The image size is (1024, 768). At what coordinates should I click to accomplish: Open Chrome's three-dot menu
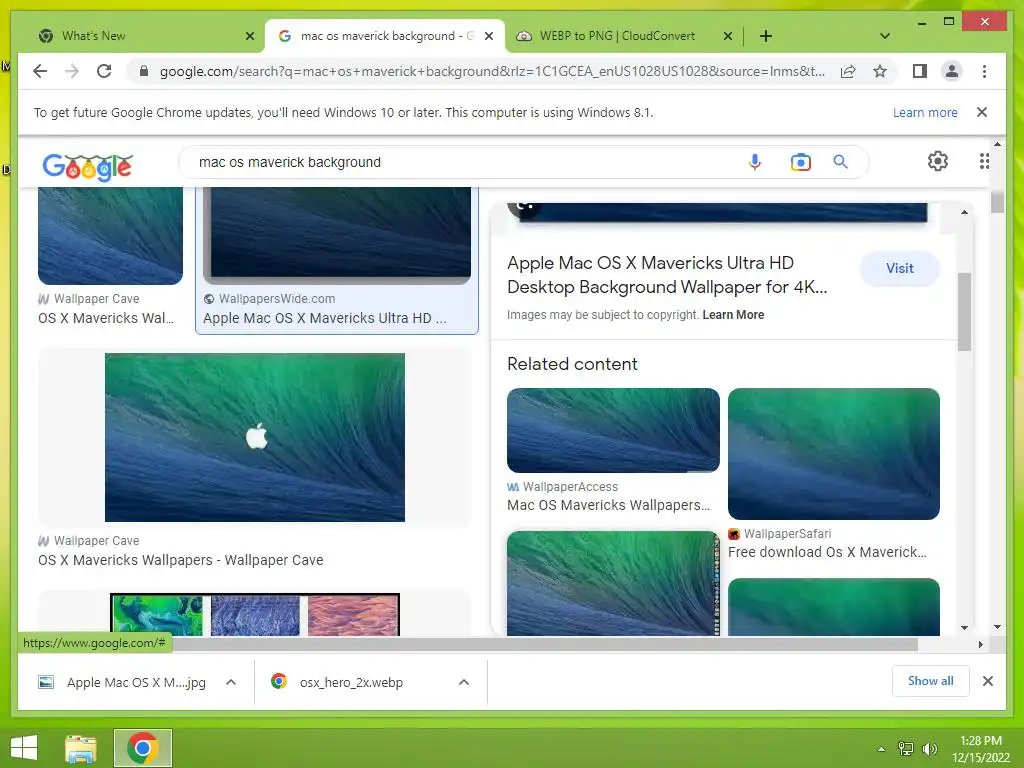pyautogui.click(x=984, y=71)
